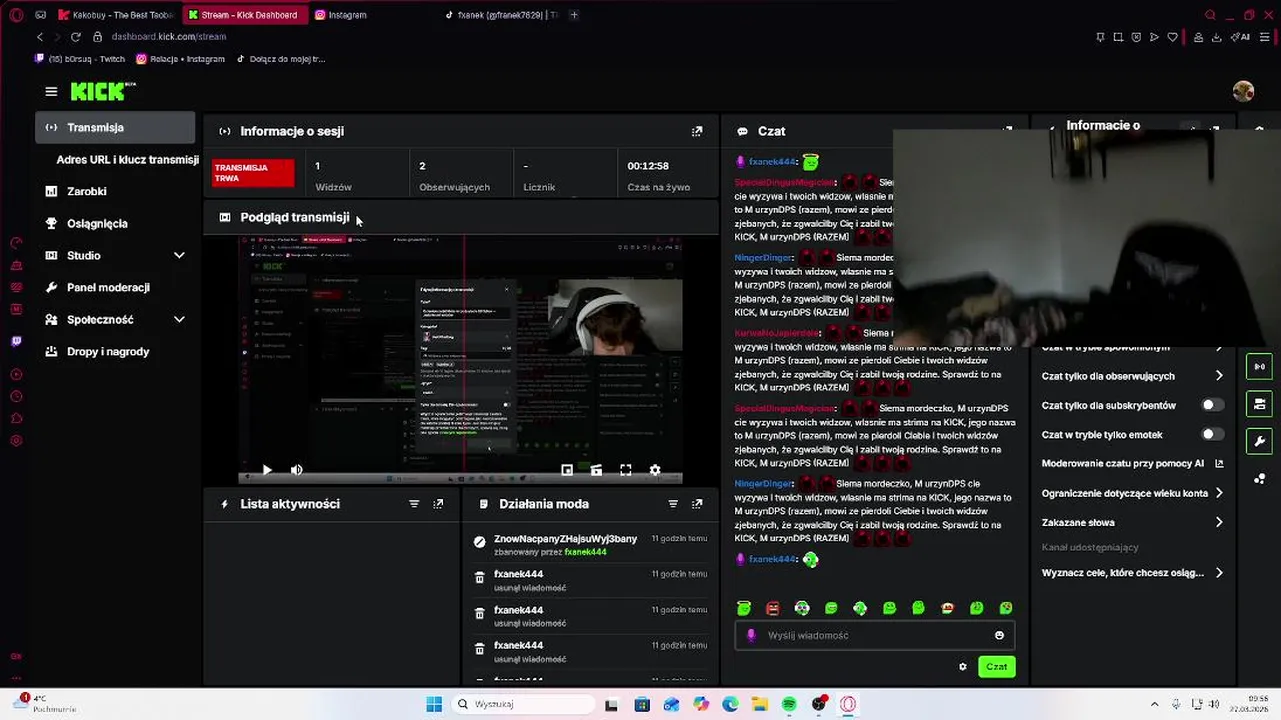
Task: Pop out the Działania moda panel
Action: [697, 504]
